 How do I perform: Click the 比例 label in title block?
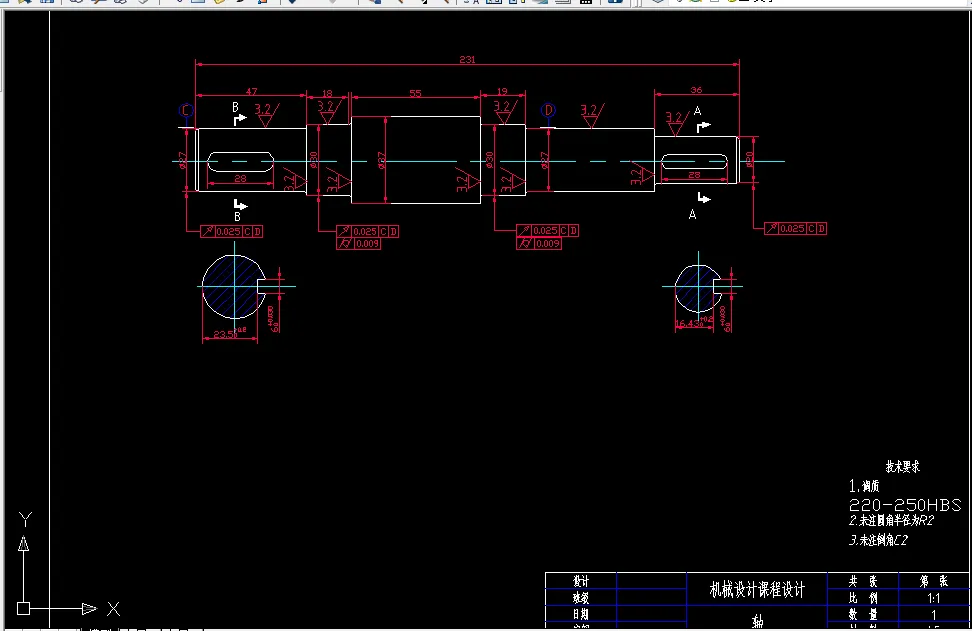tap(863, 598)
